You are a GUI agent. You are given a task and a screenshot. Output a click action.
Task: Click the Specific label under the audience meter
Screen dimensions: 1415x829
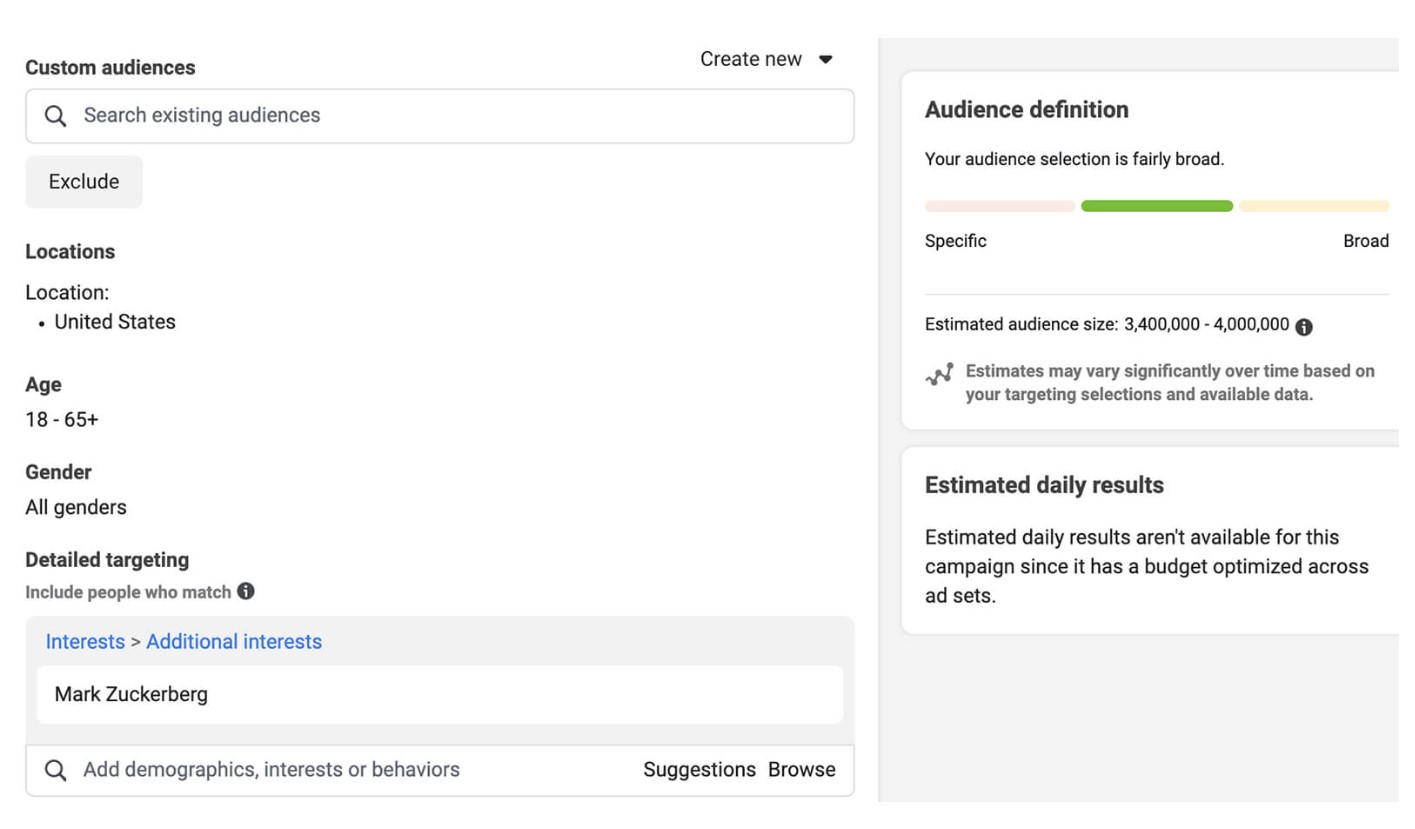[x=955, y=241]
